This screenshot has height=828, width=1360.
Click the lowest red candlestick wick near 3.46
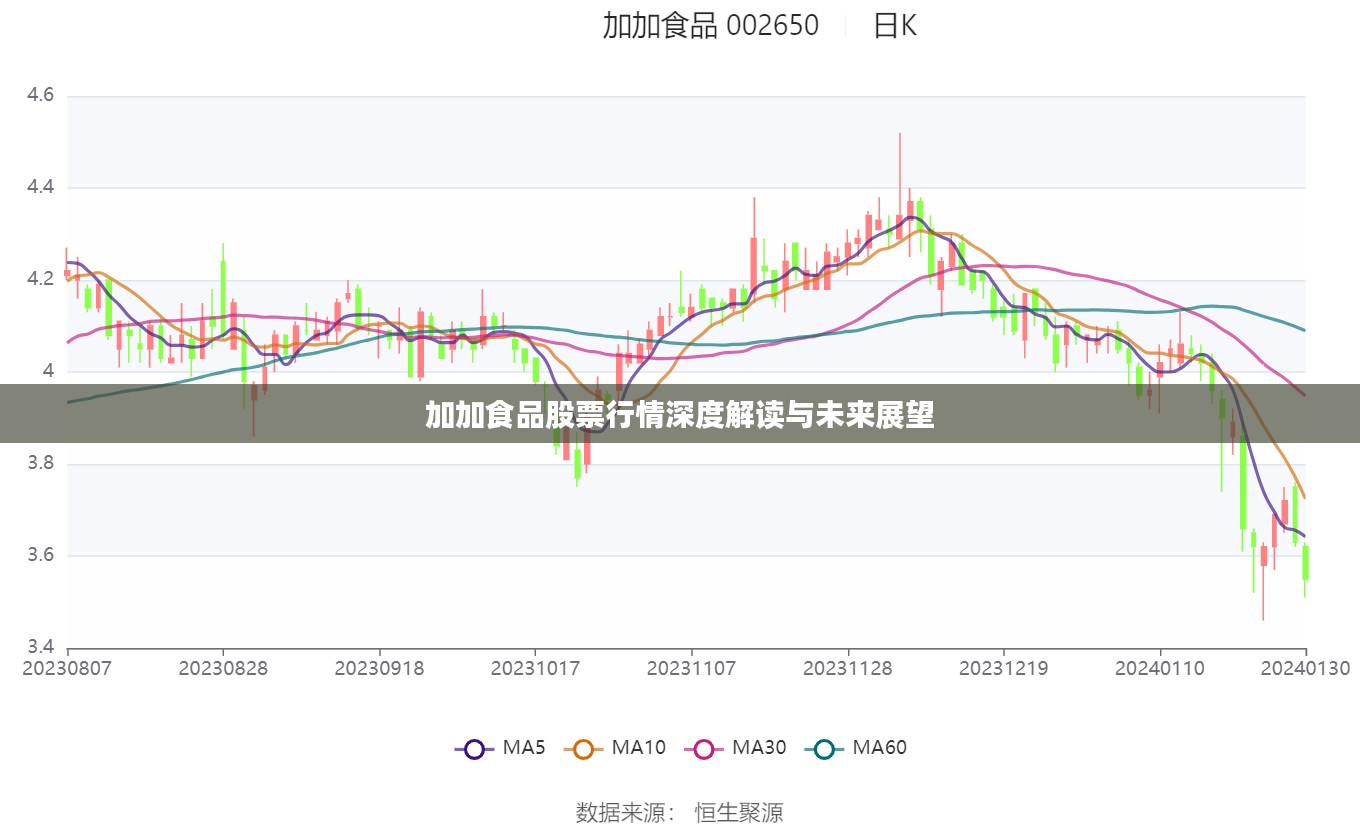pyautogui.click(x=1263, y=580)
